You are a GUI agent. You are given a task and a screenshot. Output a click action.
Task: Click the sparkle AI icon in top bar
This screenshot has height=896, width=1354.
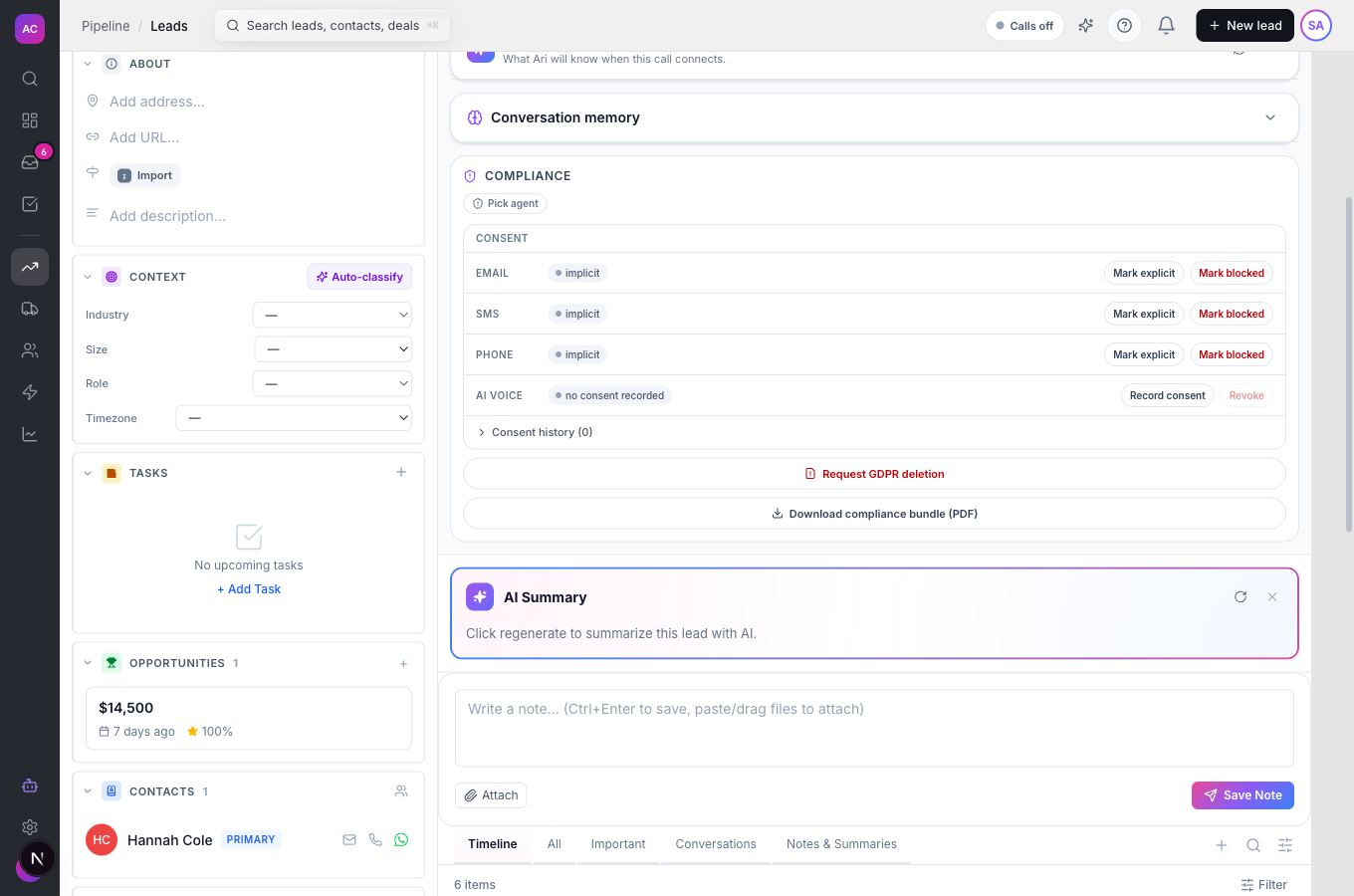point(1086,26)
